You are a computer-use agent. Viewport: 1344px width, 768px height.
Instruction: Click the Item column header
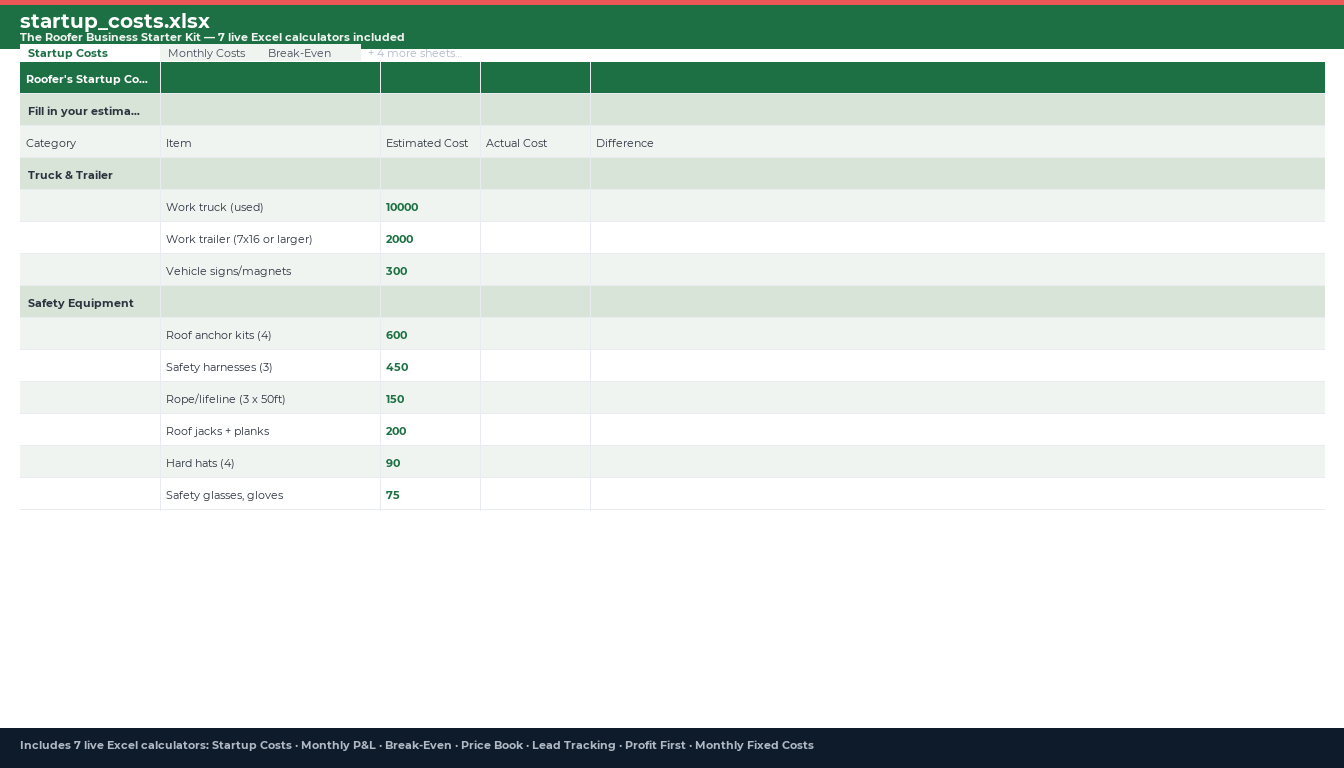click(270, 142)
